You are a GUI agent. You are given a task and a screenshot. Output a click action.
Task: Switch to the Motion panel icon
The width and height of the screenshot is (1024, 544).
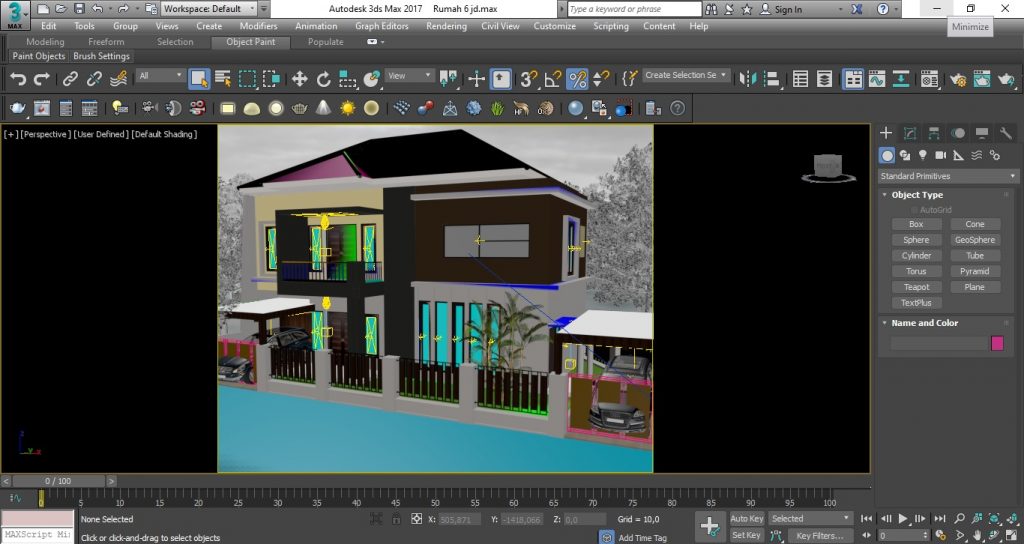pos(958,133)
